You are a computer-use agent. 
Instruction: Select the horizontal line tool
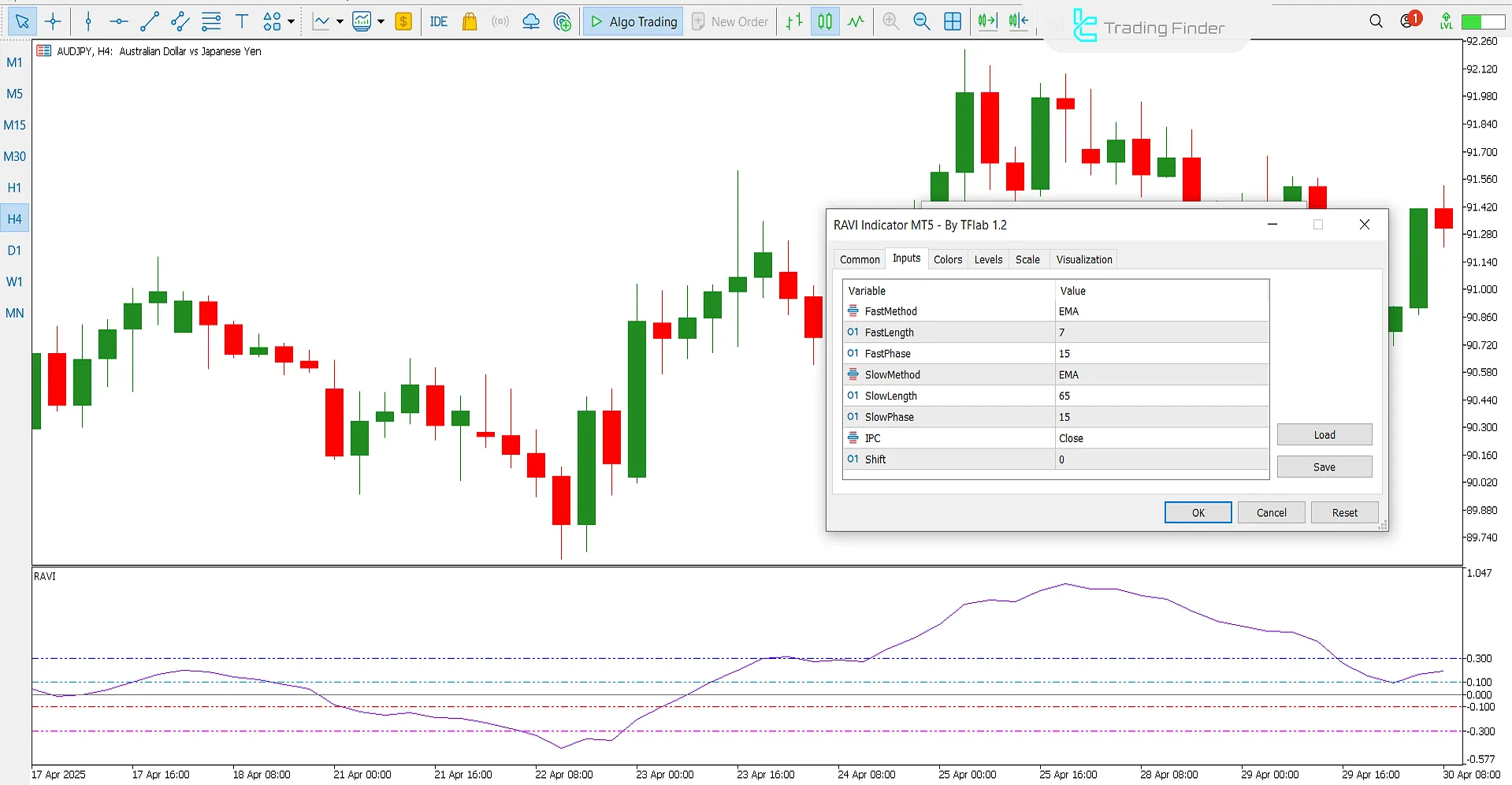pos(118,21)
